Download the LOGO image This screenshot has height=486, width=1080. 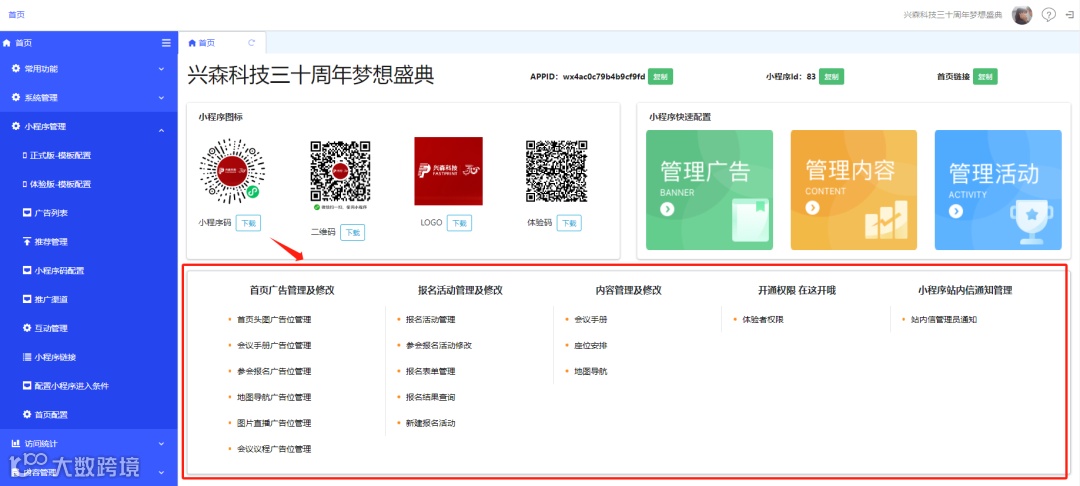coord(459,222)
